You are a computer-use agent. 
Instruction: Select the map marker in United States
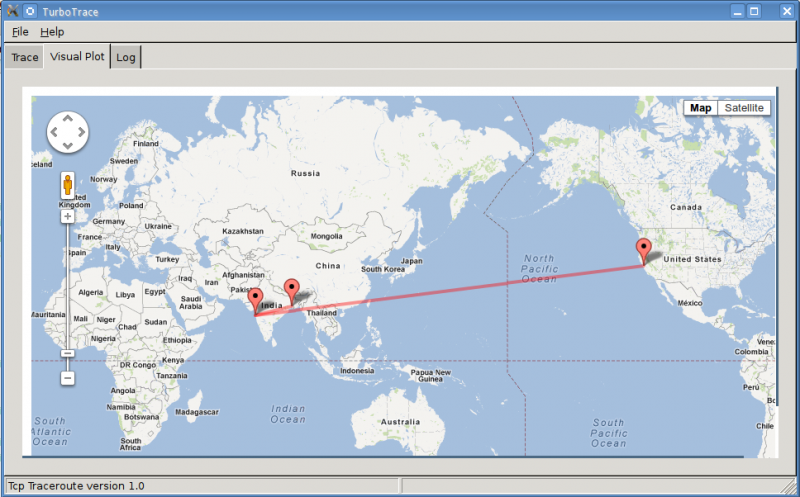pos(643,250)
